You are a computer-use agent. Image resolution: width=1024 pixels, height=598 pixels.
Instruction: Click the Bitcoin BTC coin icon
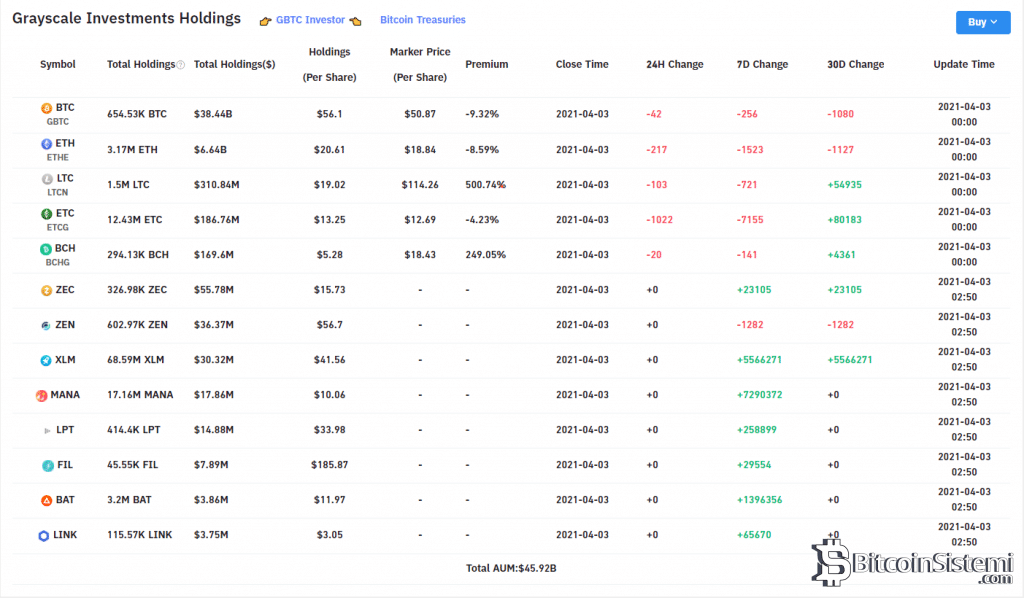(x=45, y=108)
